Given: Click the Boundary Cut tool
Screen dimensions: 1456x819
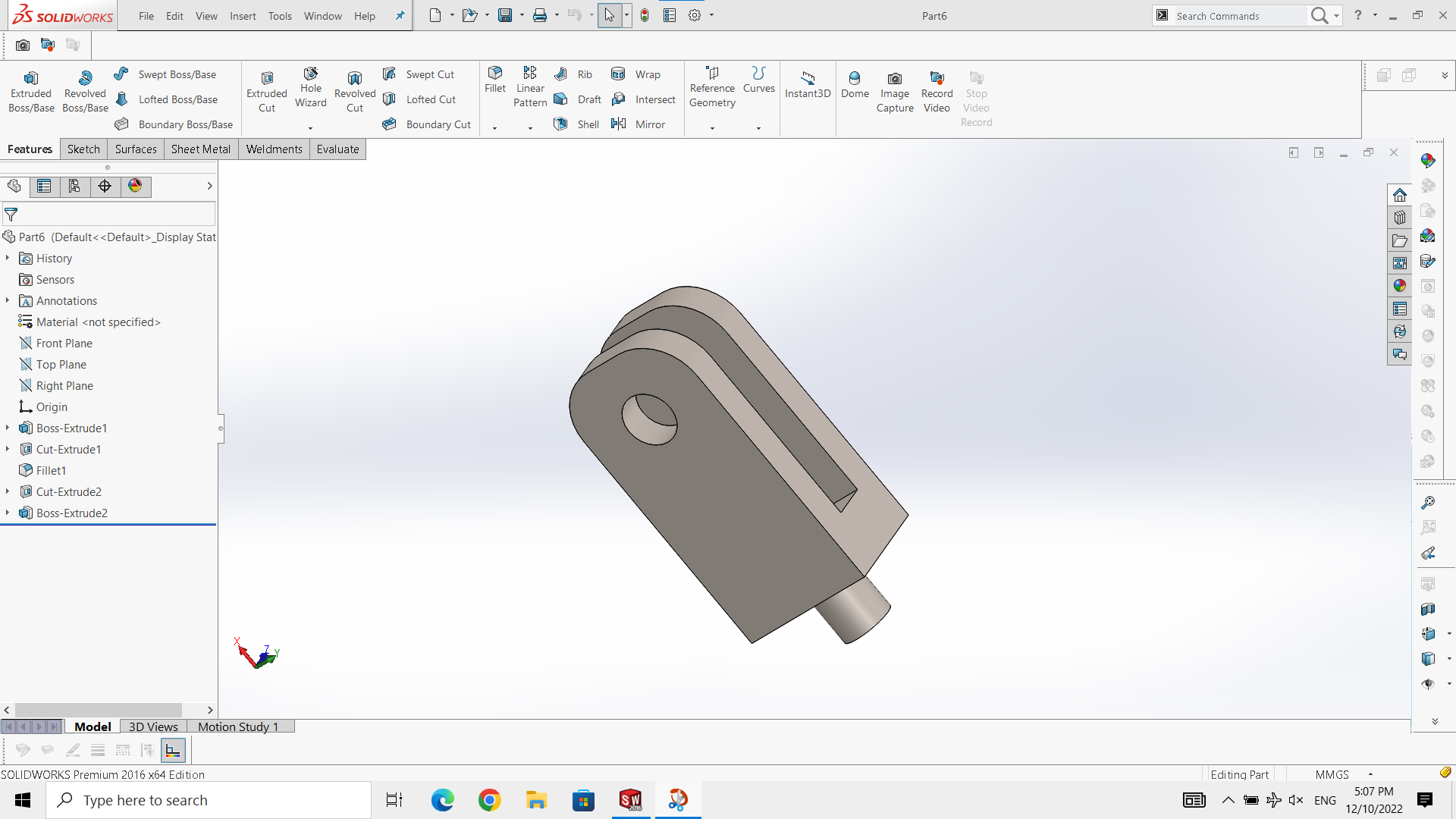Looking at the screenshot, I should [427, 124].
